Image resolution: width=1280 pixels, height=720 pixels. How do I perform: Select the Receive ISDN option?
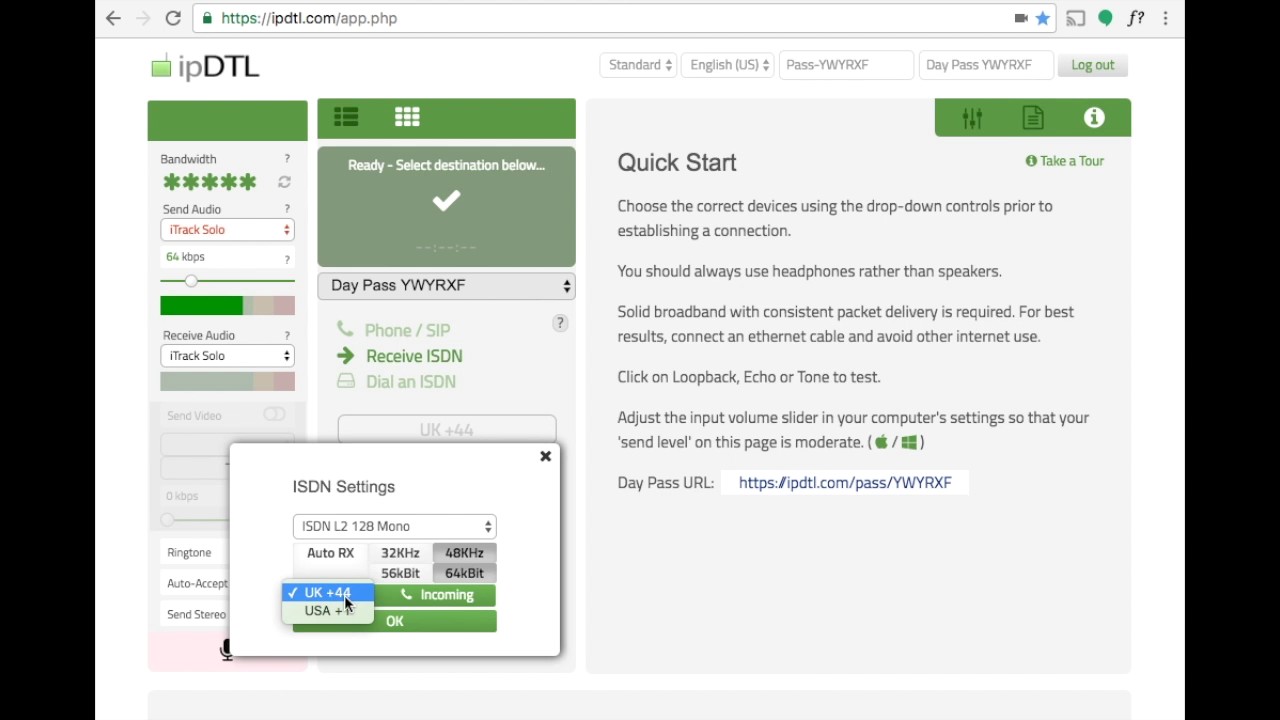(x=414, y=356)
